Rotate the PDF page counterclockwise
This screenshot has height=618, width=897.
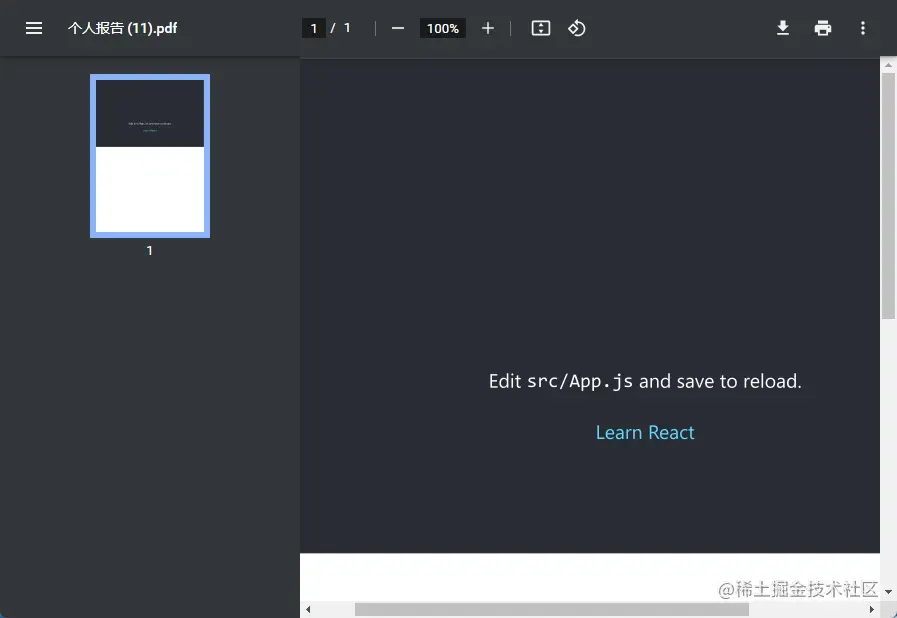coord(577,28)
